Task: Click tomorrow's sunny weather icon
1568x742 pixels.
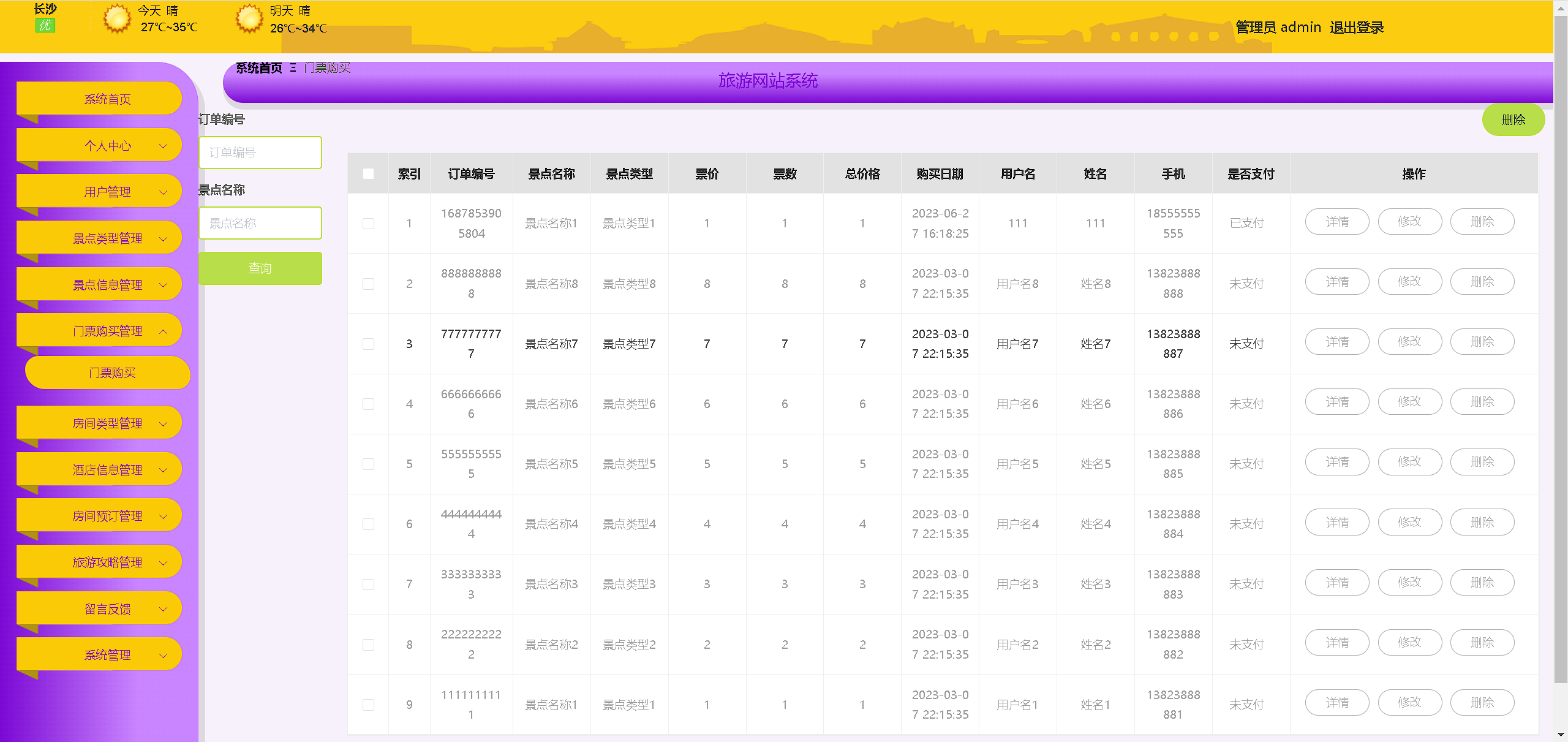Action: point(249,18)
